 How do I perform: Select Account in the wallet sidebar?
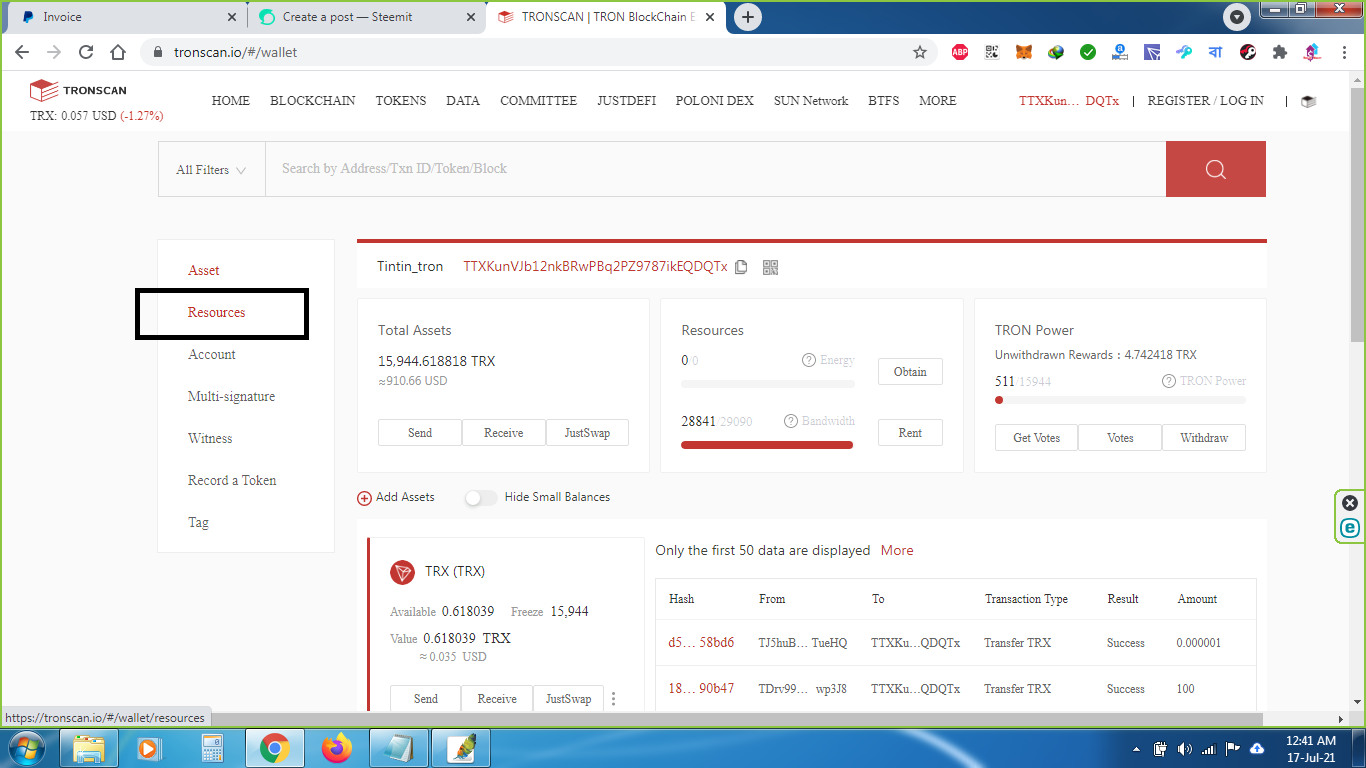click(x=212, y=355)
